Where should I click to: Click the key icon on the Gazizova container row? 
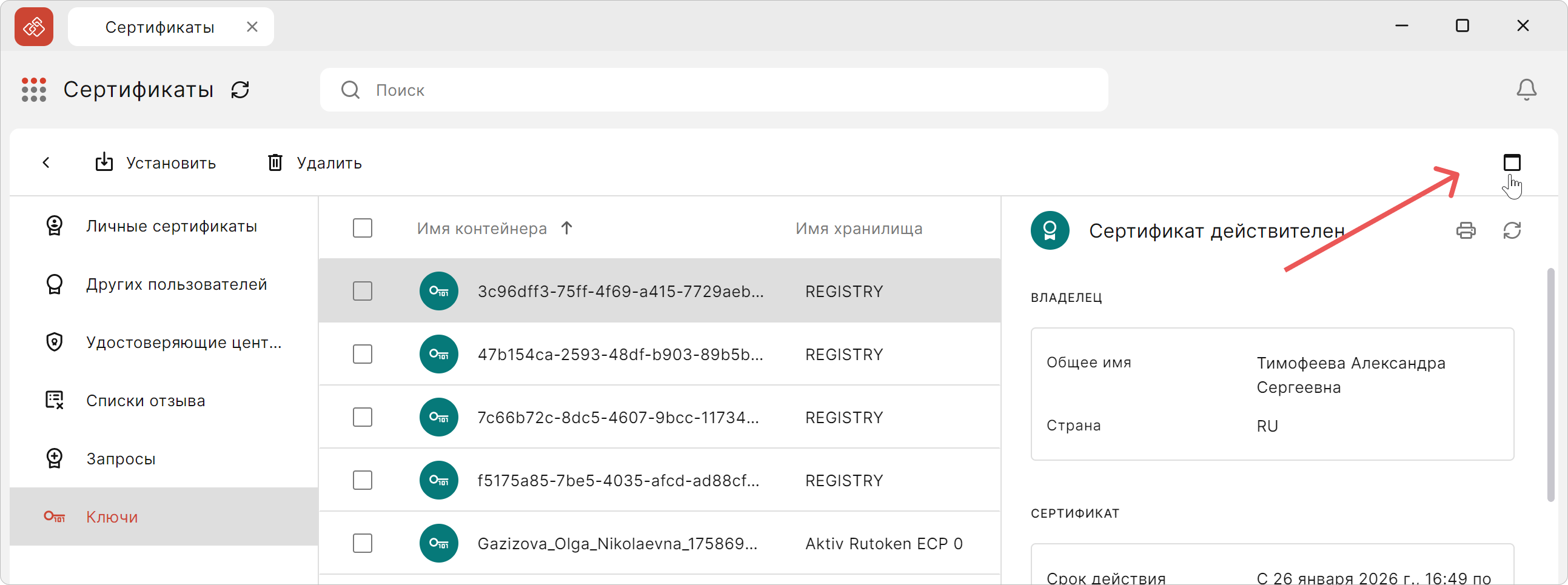438,543
